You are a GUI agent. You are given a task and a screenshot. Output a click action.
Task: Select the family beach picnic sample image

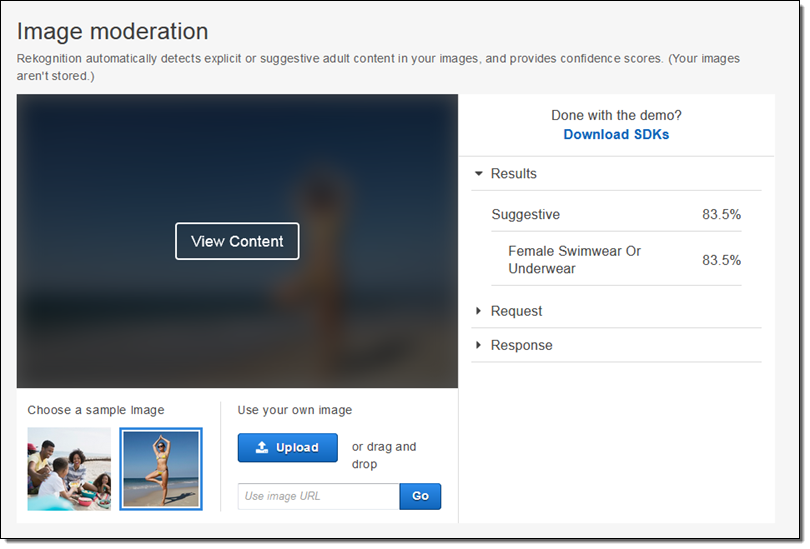tap(69, 469)
